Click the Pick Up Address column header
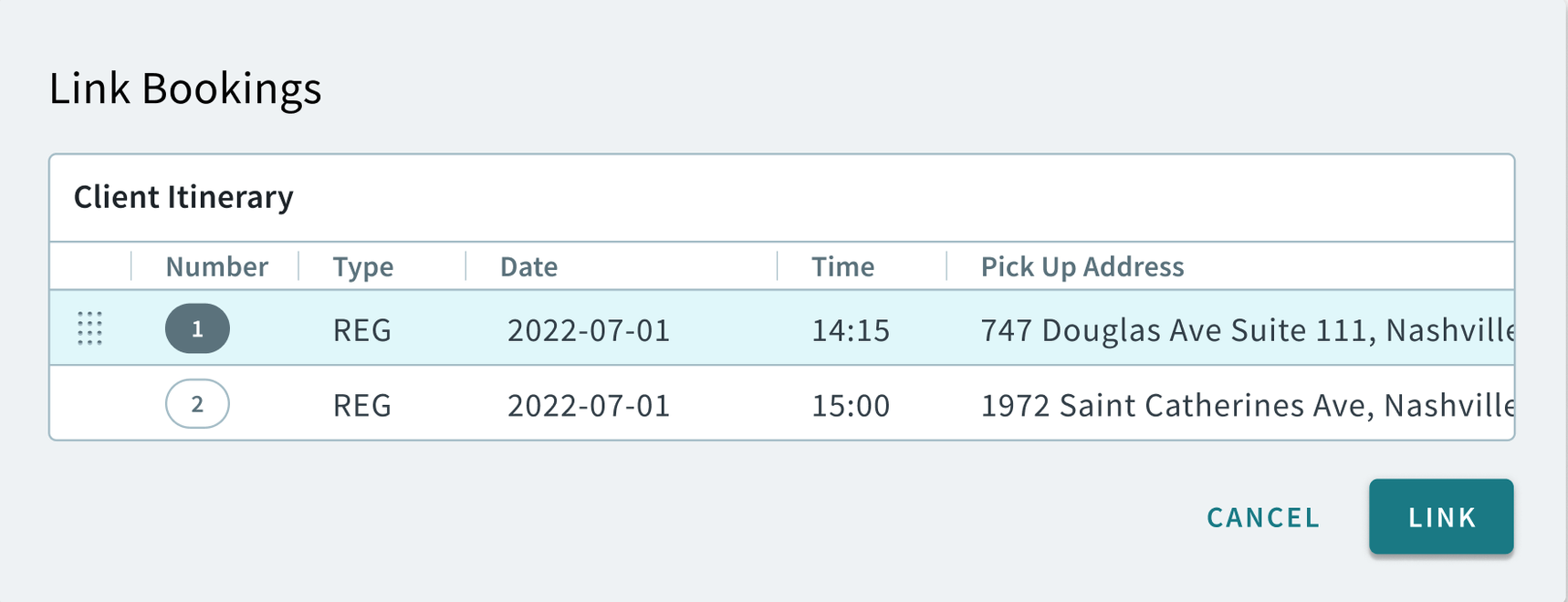 [x=1082, y=266]
